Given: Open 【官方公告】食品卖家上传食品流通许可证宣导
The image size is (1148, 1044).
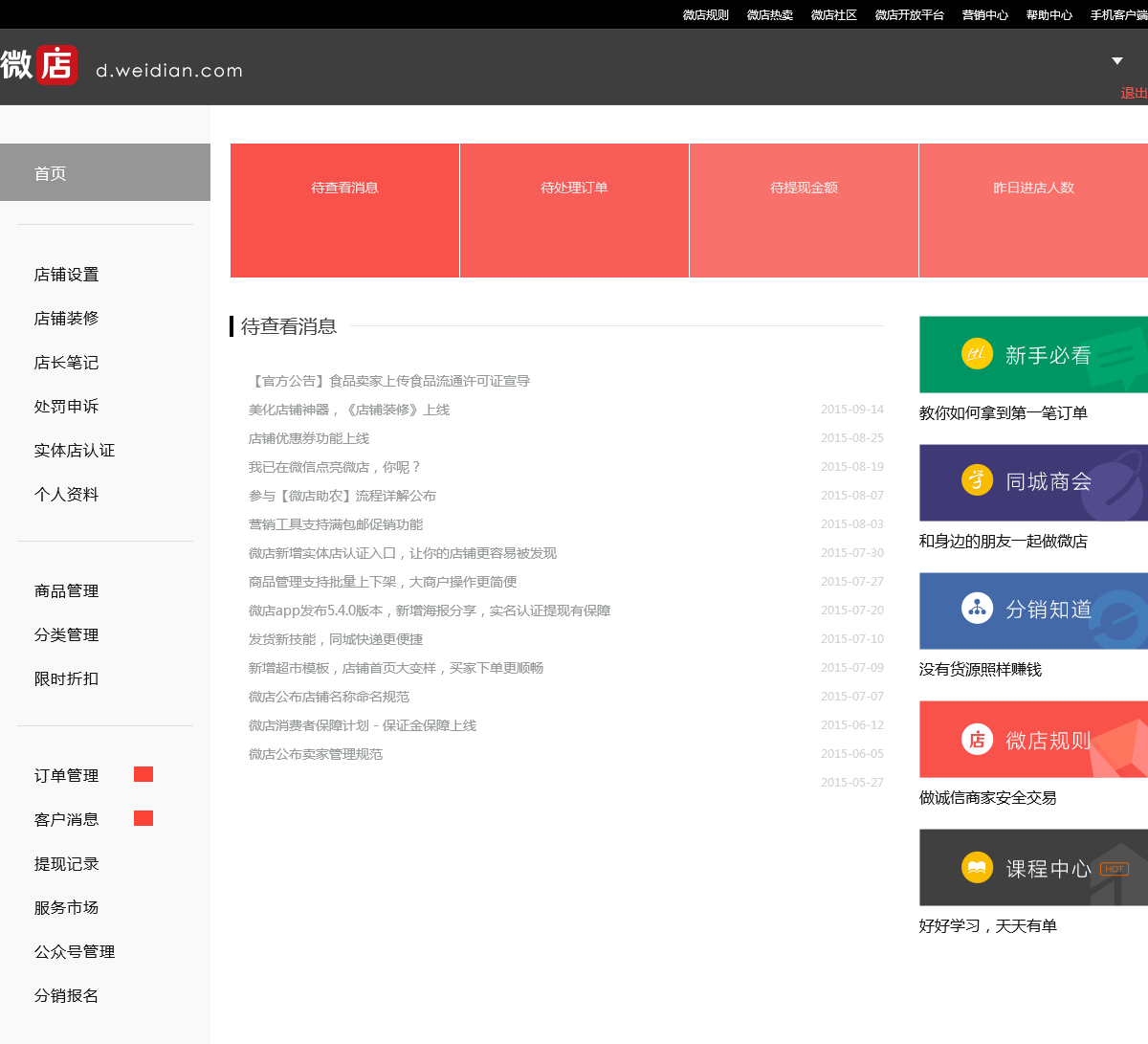Looking at the screenshot, I should click(389, 381).
